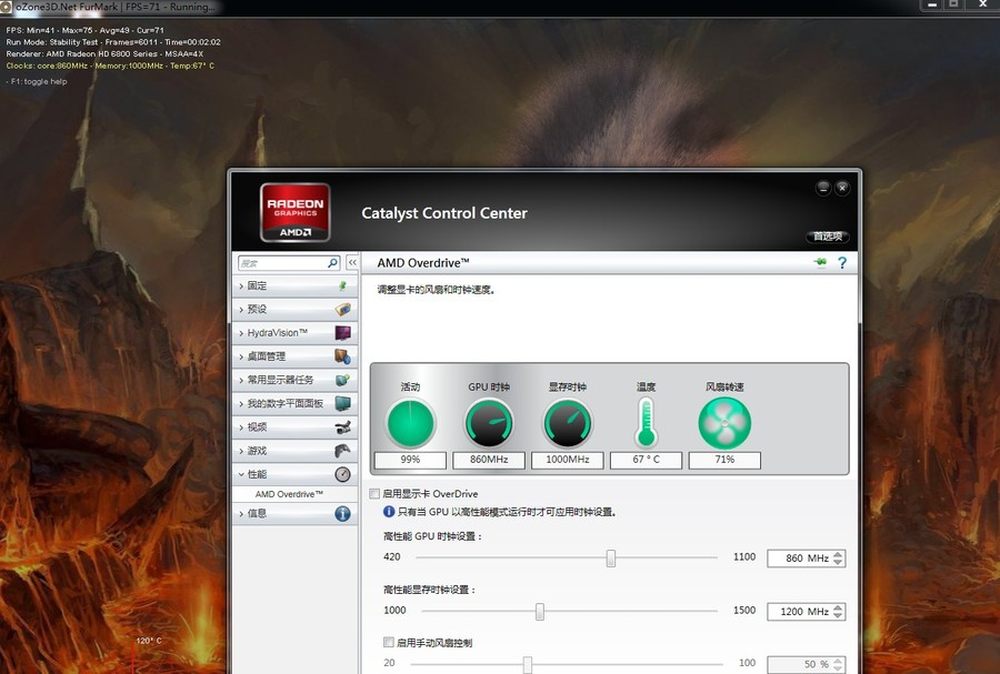Click the 'F1: toggle help' text in FurMark
1000x674 pixels.
coord(36,82)
